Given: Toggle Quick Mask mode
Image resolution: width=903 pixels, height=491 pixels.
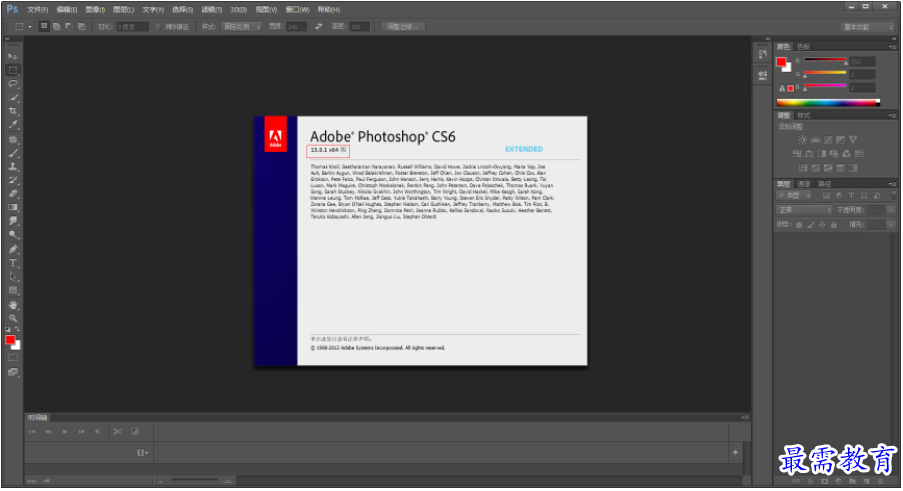Looking at the screenshot, I should tap(13, 358).
